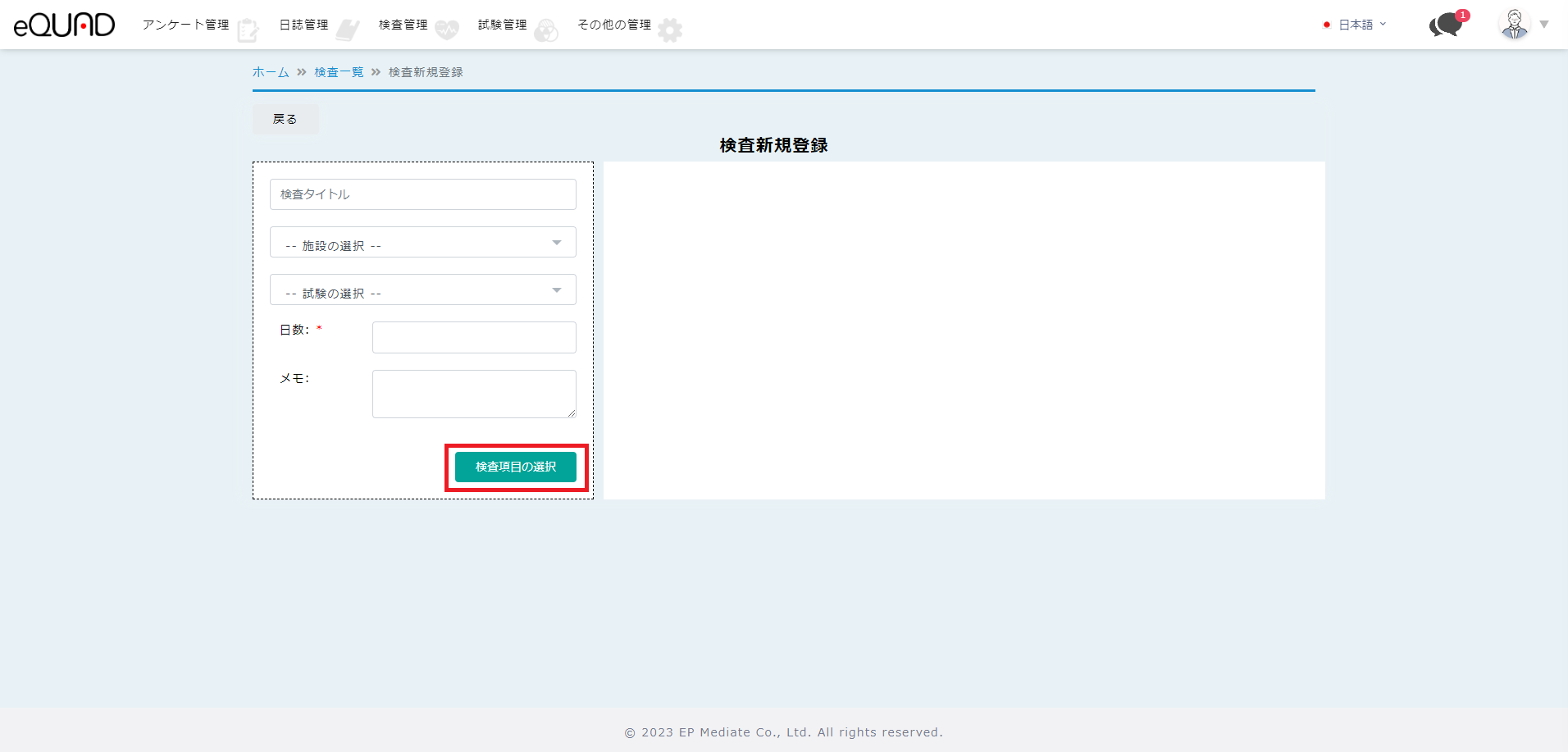Click the diary management notebook icon

(348, 30)
